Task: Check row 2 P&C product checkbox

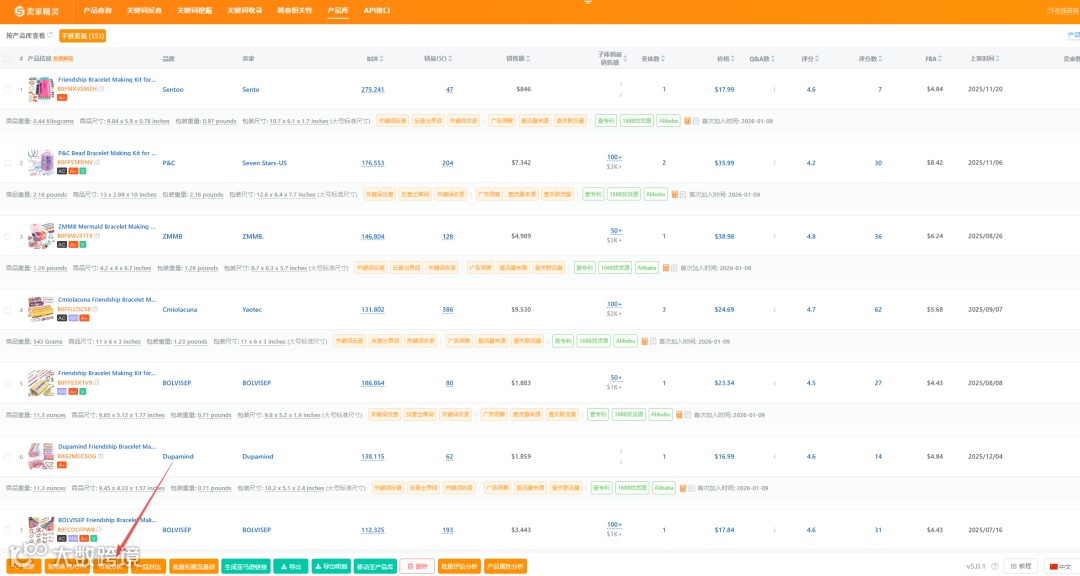Action: click(x=8, y=163)
